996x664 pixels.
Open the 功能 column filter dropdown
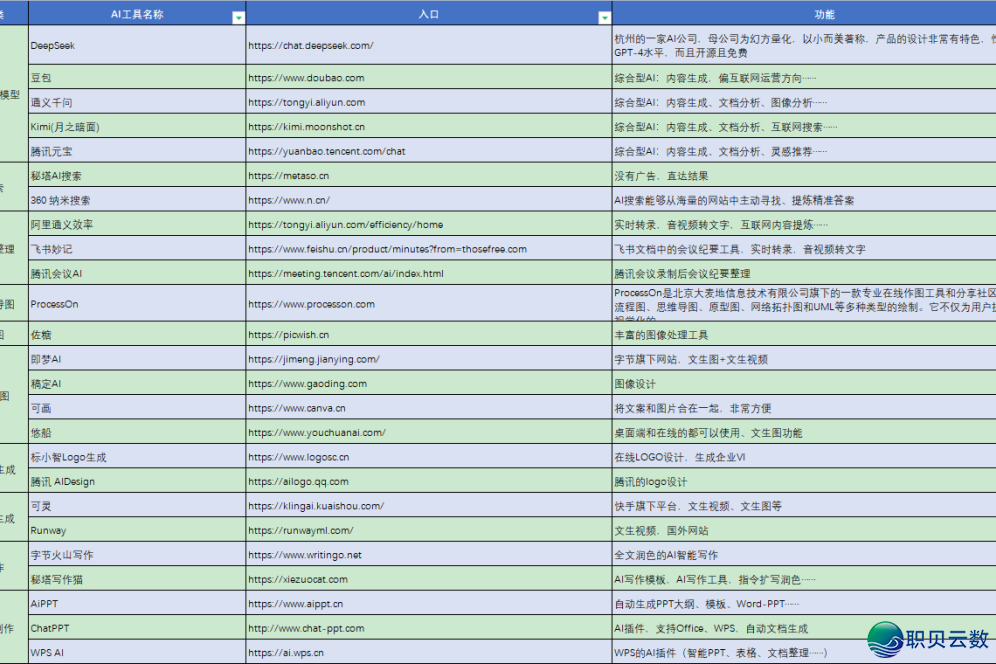point(986,16)
